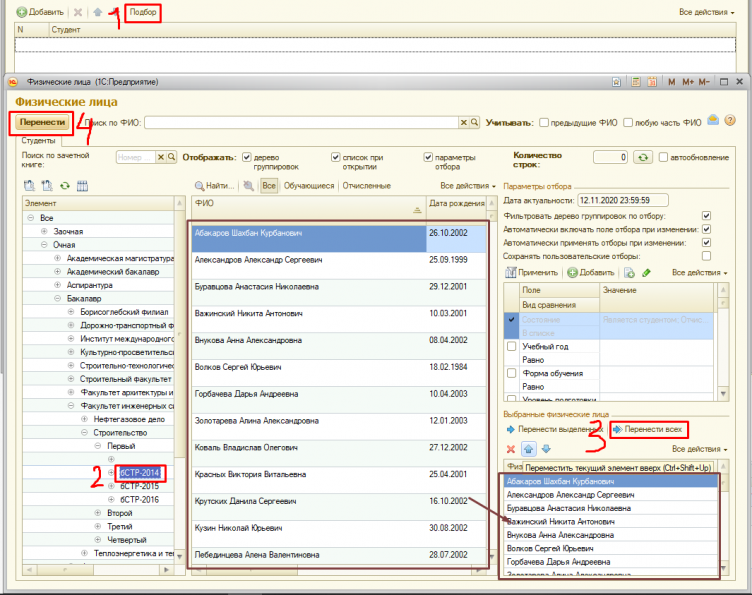Click the move-up arrow in back window toolbar

(x=98, y=12)
